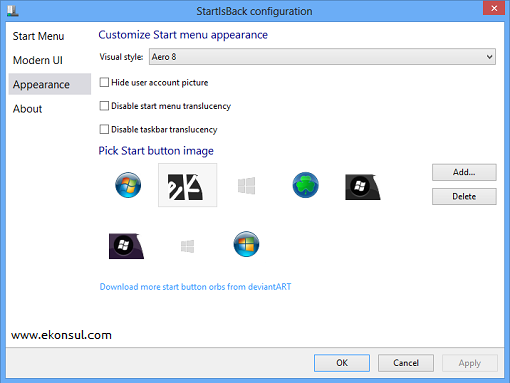The image size is (510, 383).
Task: Choose the gray Windows 8 flag start image
Action: 247,186
